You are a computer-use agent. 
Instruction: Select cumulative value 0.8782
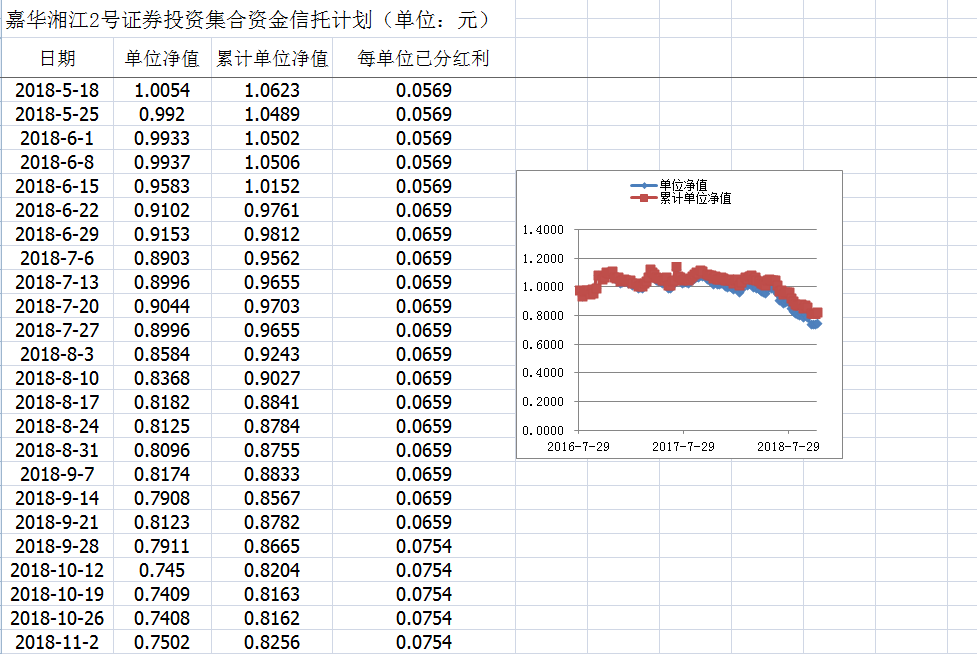pyautogui.click(x=272, y=522)
